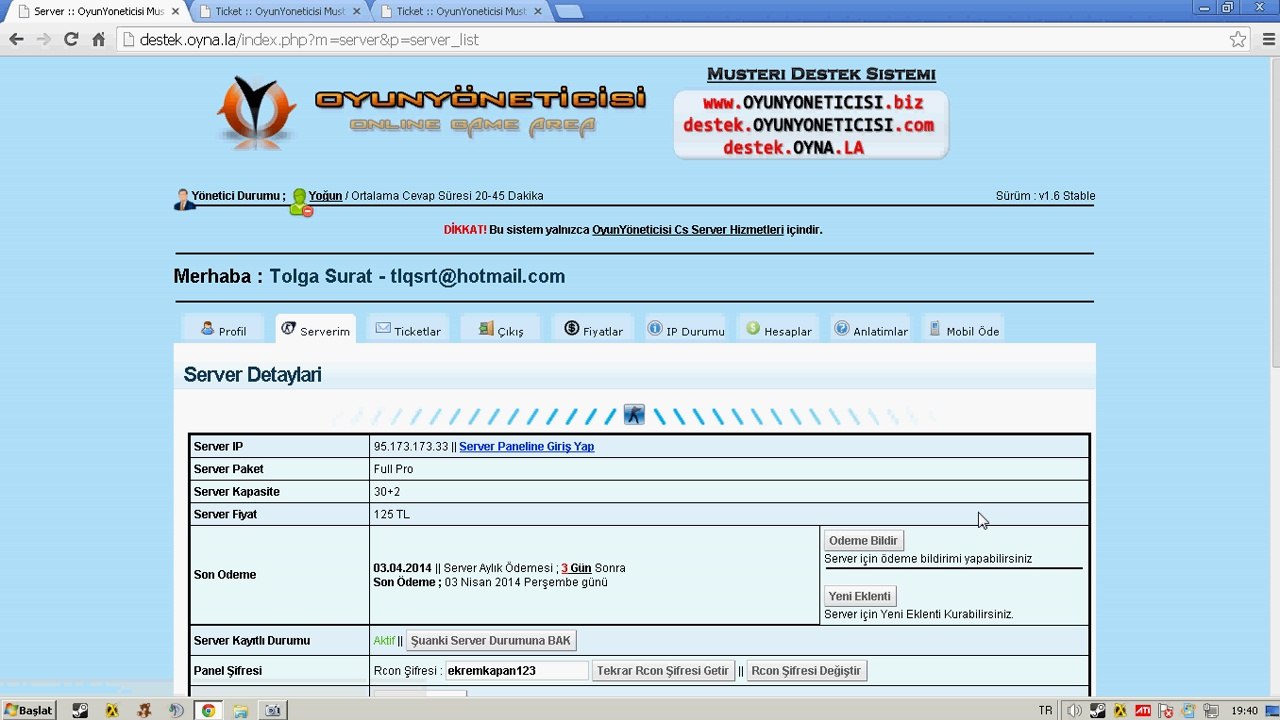Click the OyunYöneticisi logo image

430,113
